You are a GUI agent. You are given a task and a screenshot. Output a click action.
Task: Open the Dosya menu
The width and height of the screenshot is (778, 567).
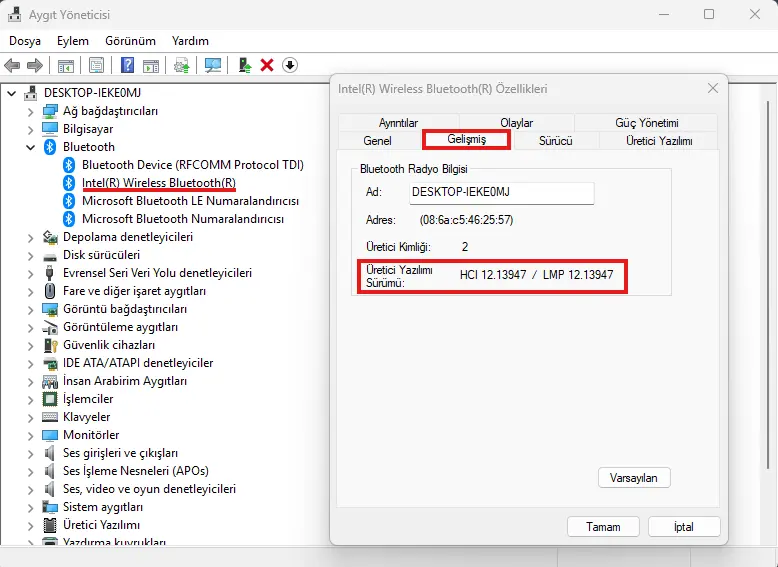25,41
